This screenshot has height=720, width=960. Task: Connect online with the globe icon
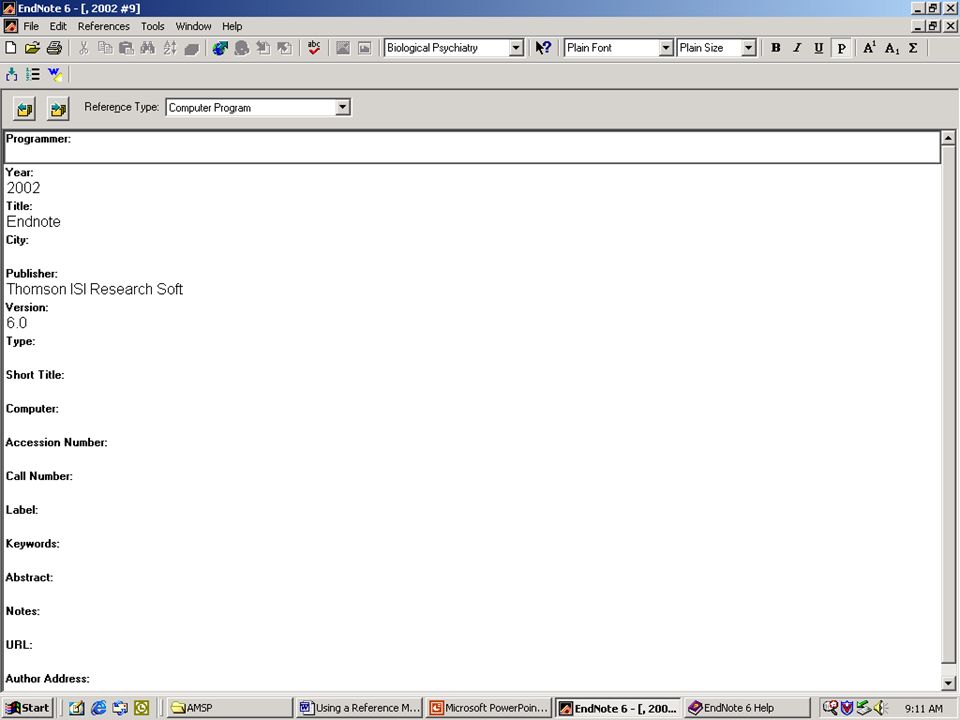point(220,48)
